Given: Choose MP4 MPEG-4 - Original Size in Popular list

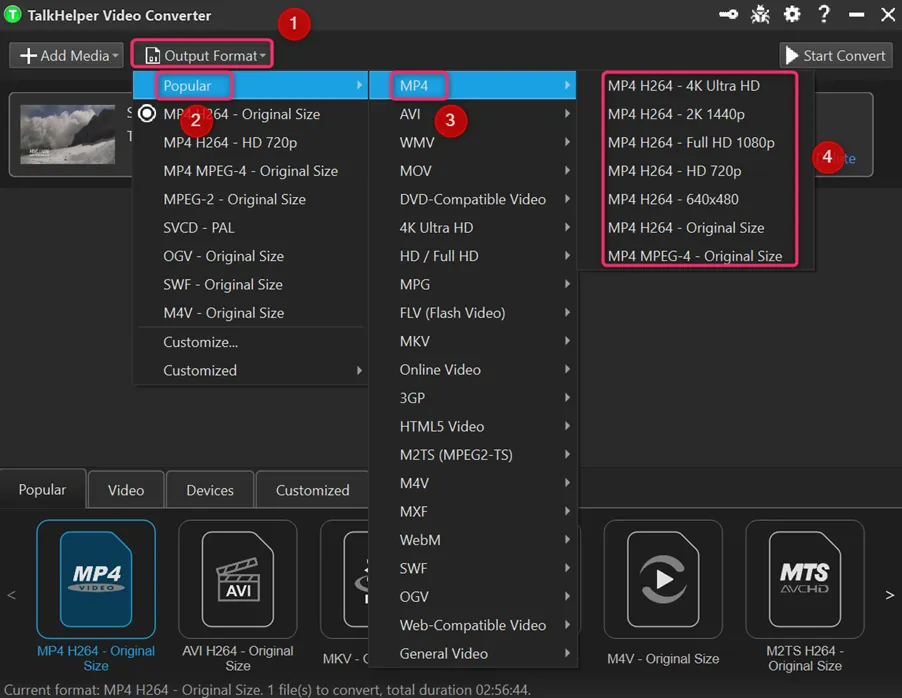Looking at the screenshot, I should [250, 171].
